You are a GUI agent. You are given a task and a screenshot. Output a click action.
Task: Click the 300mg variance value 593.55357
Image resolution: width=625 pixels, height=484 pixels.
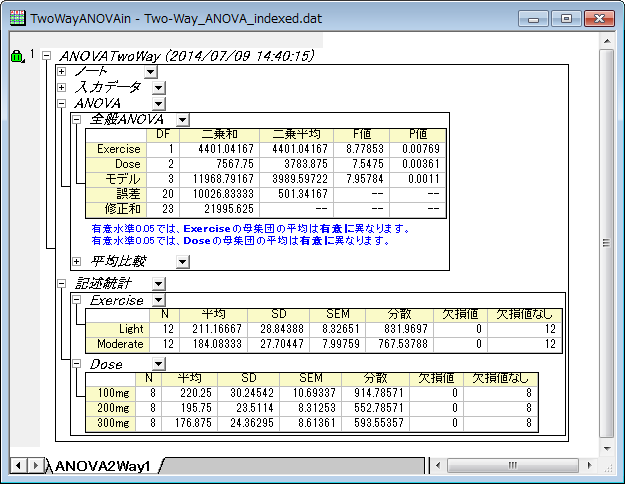click(379, 423)
